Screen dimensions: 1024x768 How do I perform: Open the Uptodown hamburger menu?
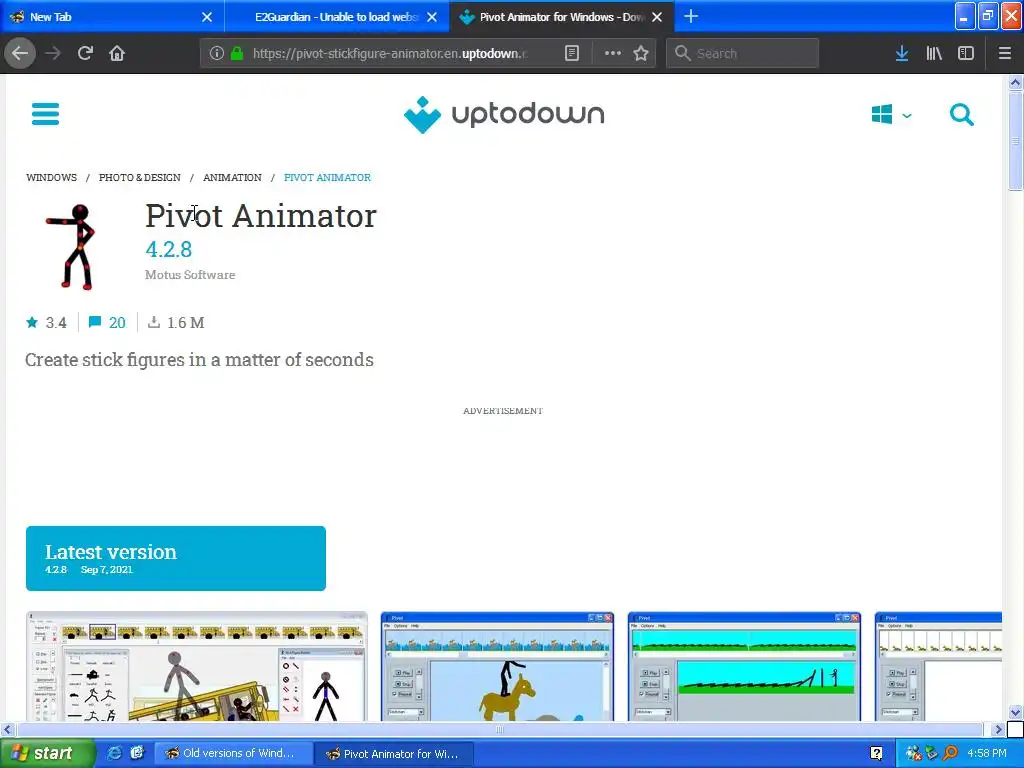[45, 114]
